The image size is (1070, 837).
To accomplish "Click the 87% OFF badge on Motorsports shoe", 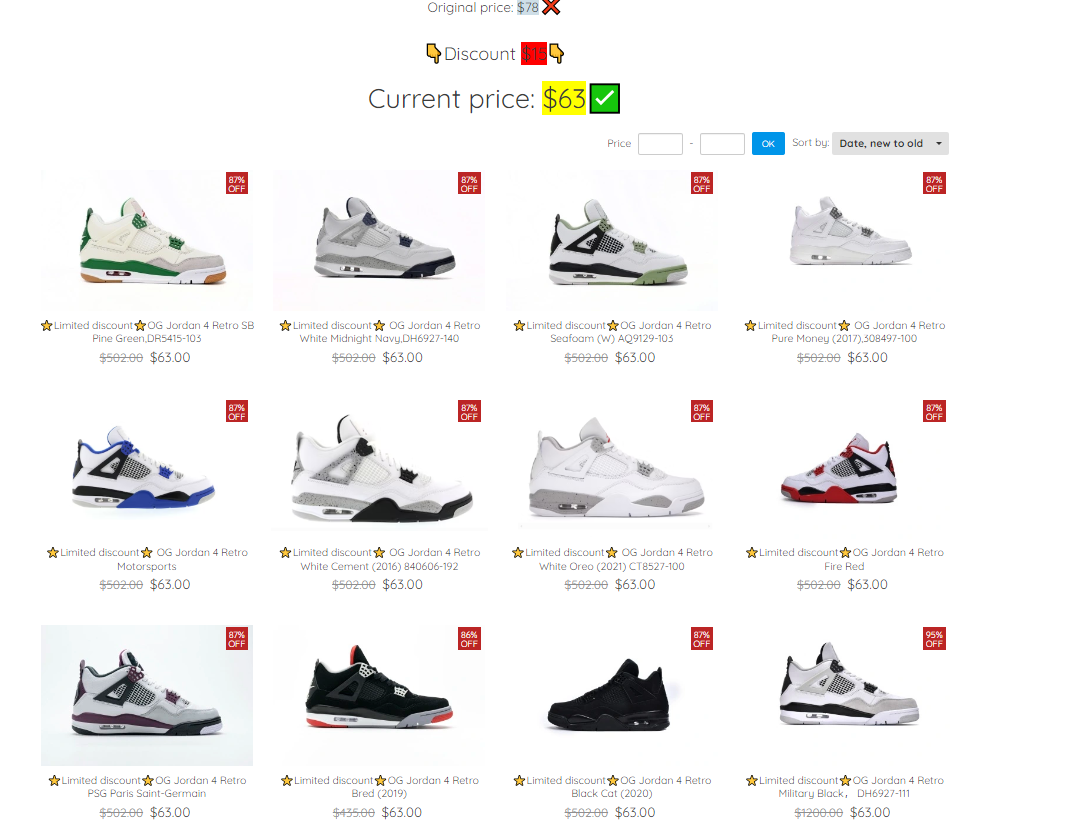I will pyautogui.click(x=237, y=411).
